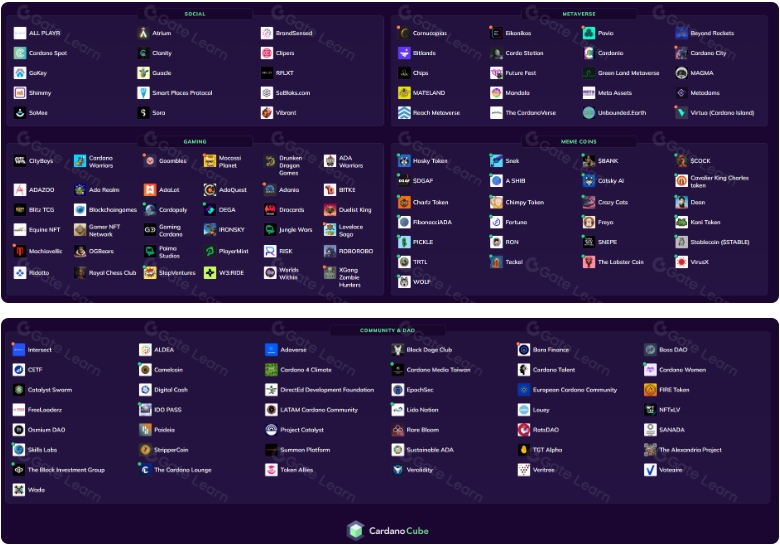This screenshot has height=545, width=780.
Task: Select the MEME COINS category header
Action: [x=579, y=142]
